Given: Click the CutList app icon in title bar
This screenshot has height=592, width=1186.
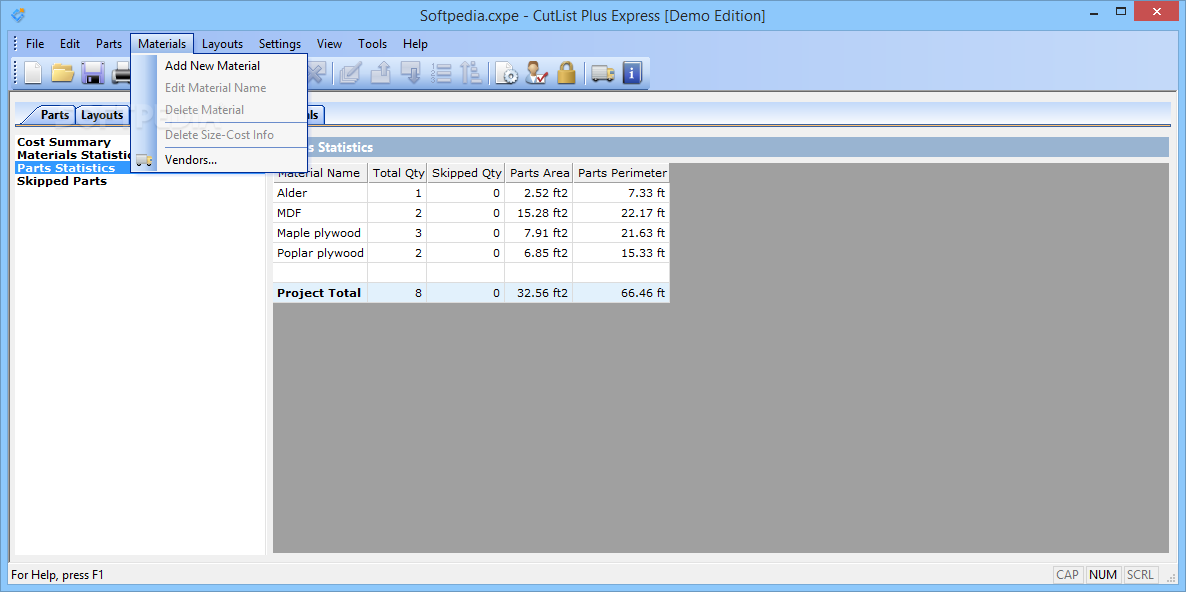Looking at the screenshot, I should [18, 14].
